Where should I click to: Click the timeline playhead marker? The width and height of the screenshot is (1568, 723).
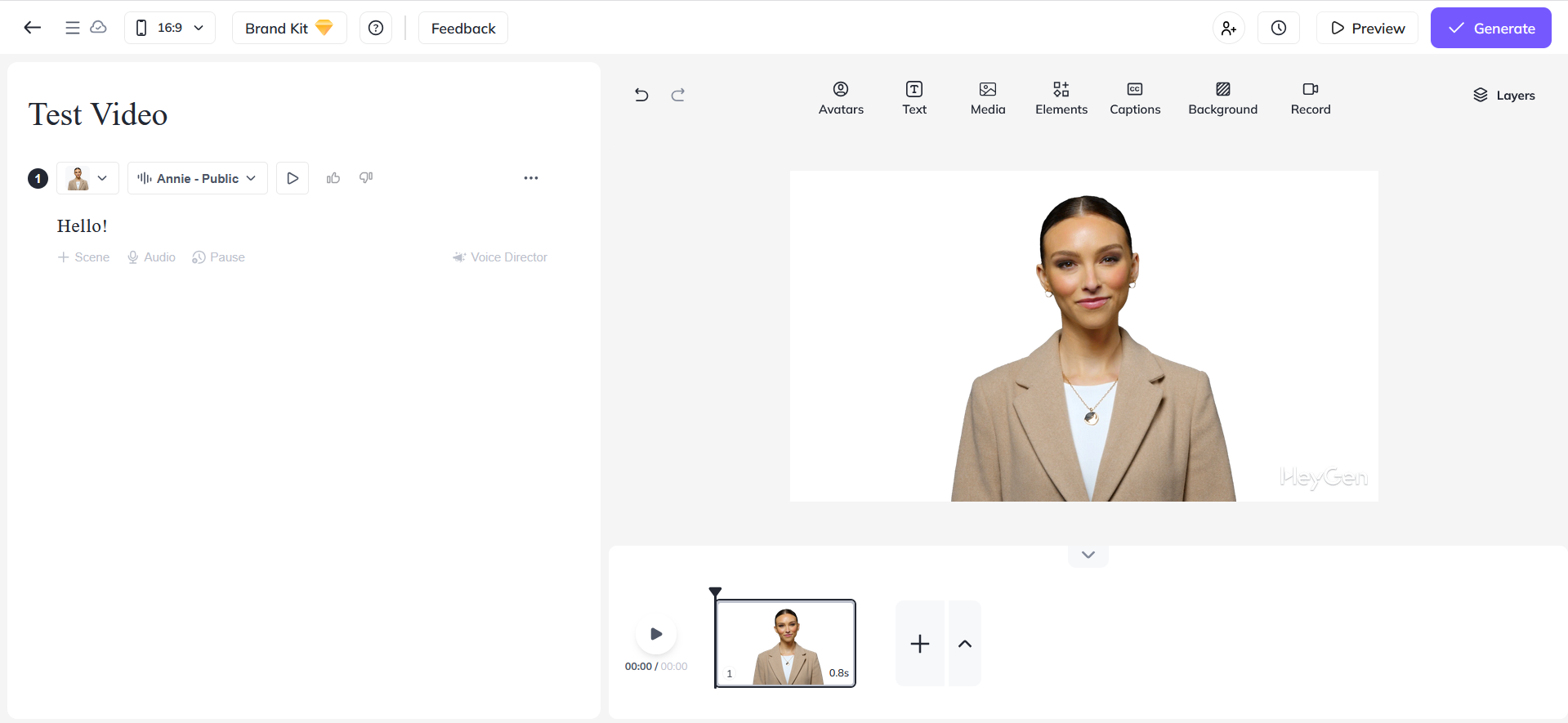click(x=715, y=592)
